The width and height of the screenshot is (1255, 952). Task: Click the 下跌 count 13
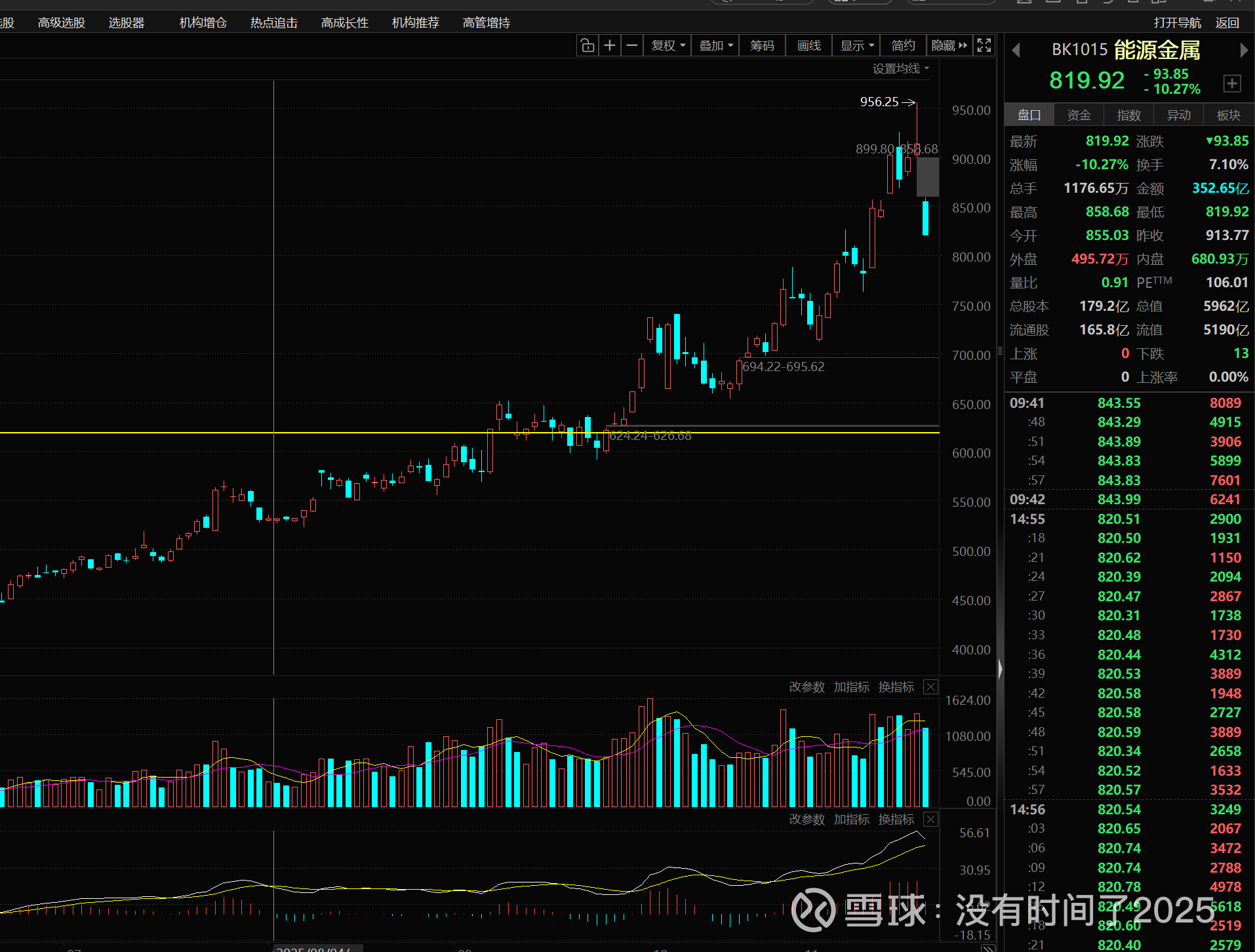tap(1241, 354)
